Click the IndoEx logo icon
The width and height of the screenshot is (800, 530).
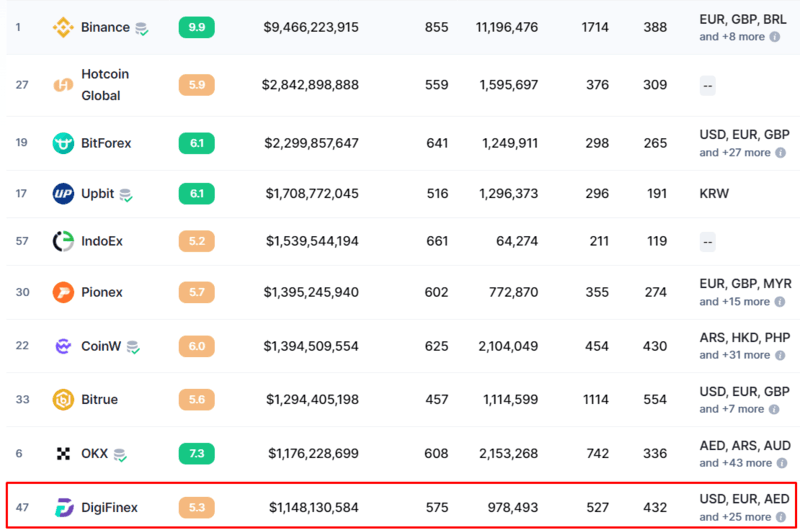(63, 241)
